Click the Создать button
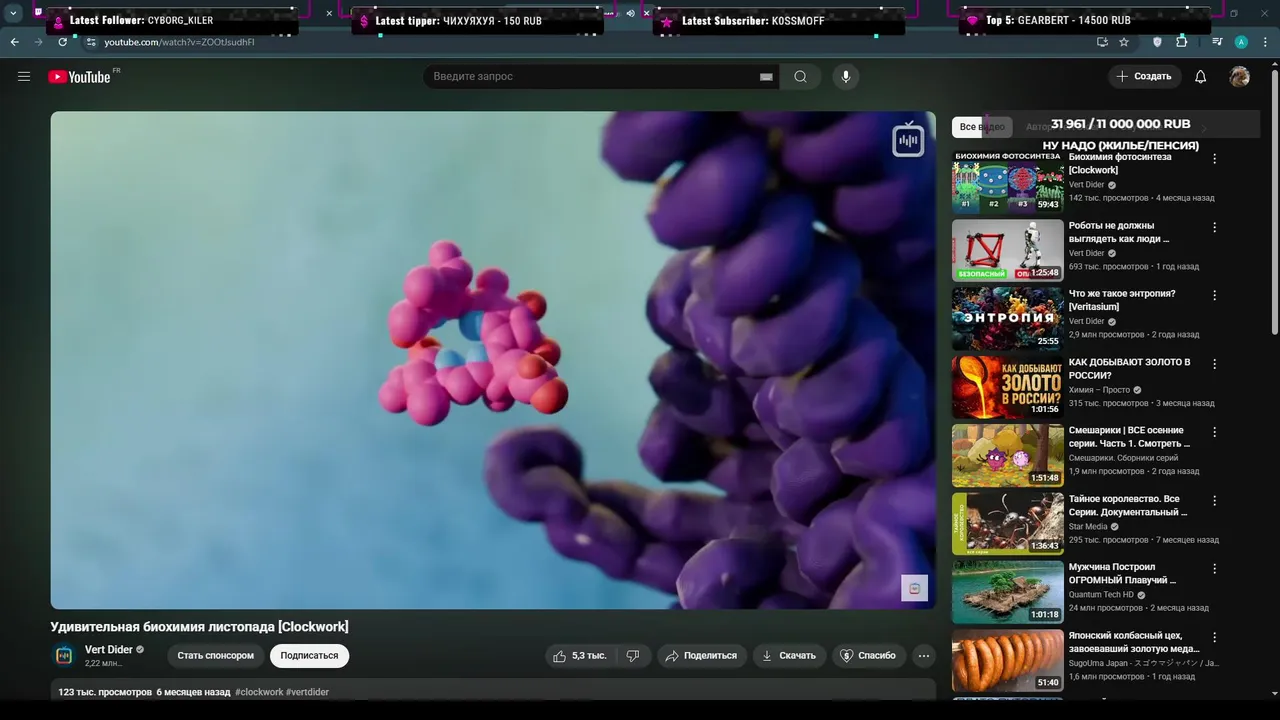This screenshot has width=1280, height=720. point(1144,77)
